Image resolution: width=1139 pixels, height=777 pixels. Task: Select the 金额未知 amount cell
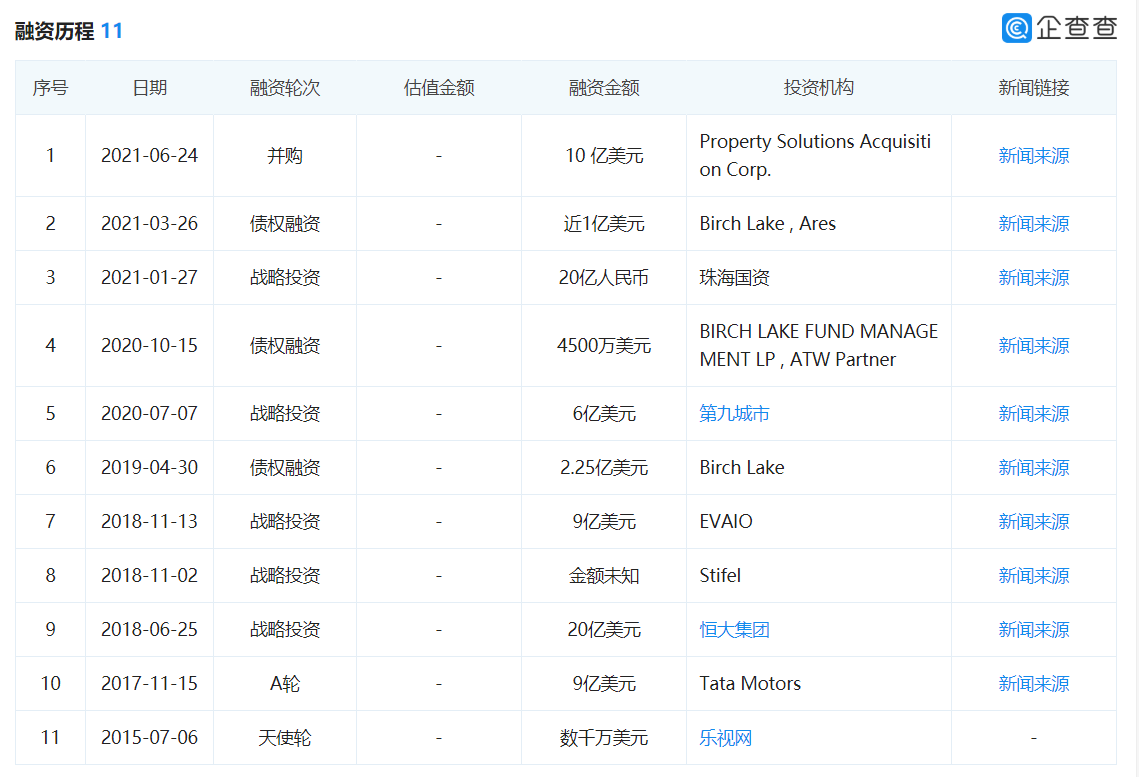[x=604, y=576]
